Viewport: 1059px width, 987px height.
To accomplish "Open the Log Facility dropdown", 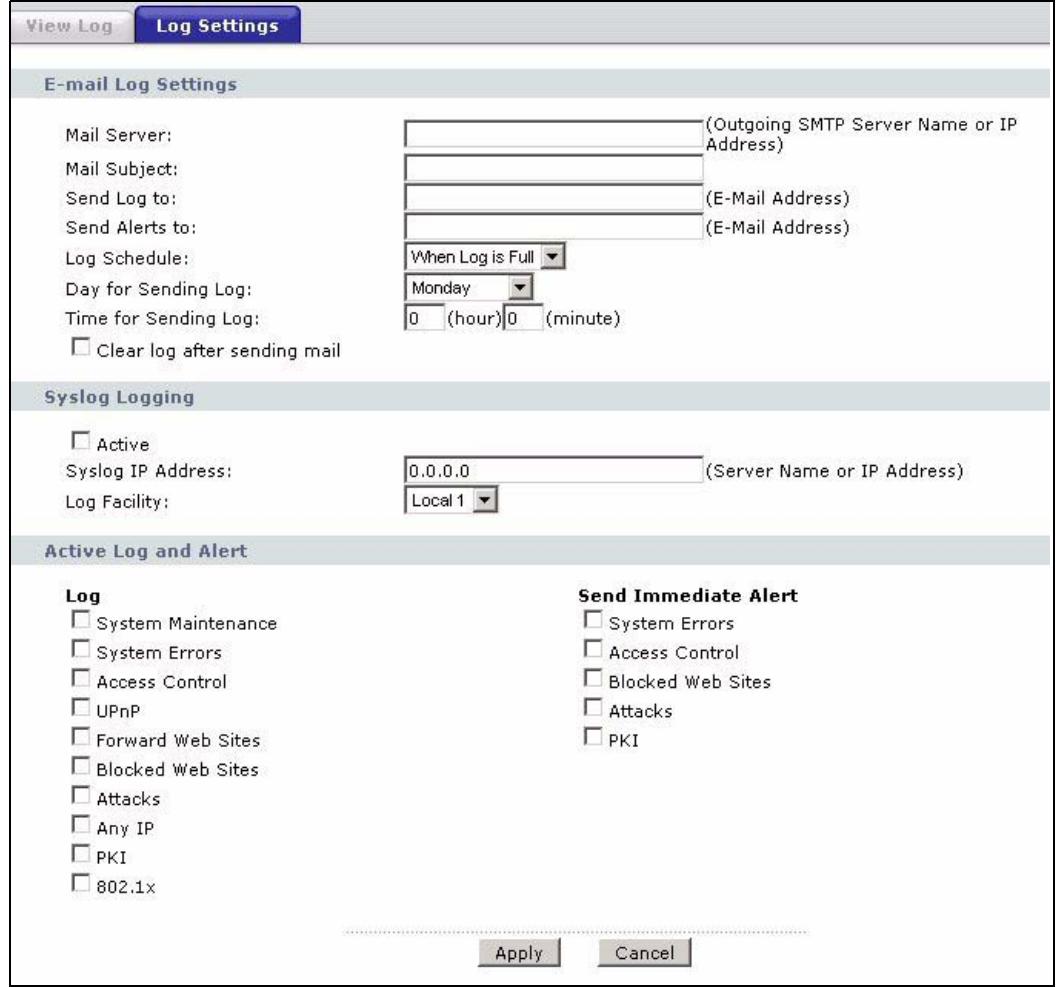I will tap(450, 501).
